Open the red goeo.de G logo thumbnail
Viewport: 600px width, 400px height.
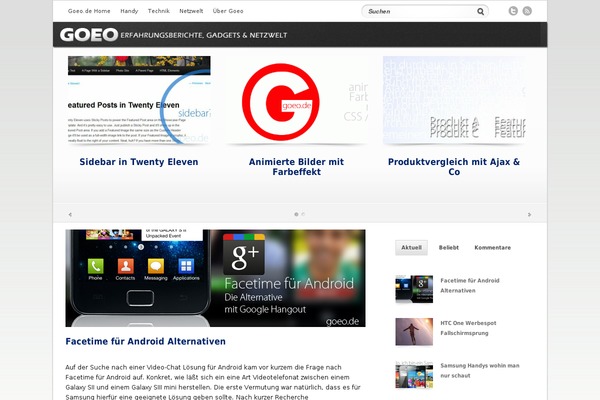click(x=297, y=100)
